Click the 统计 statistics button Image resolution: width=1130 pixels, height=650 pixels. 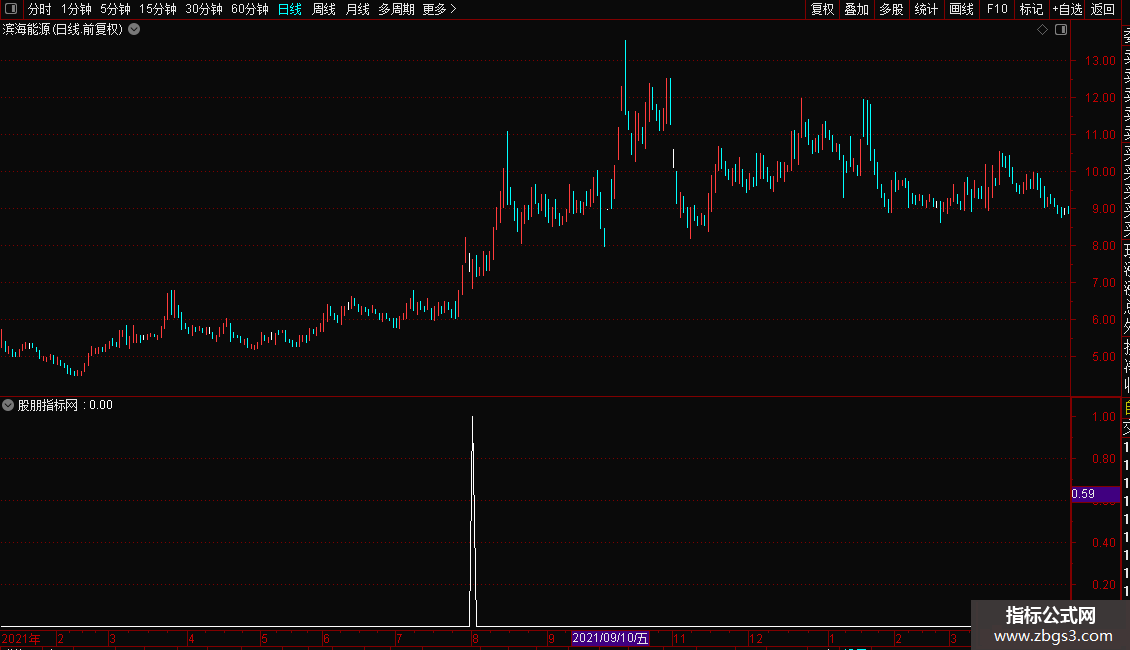[x=926, y=9]
